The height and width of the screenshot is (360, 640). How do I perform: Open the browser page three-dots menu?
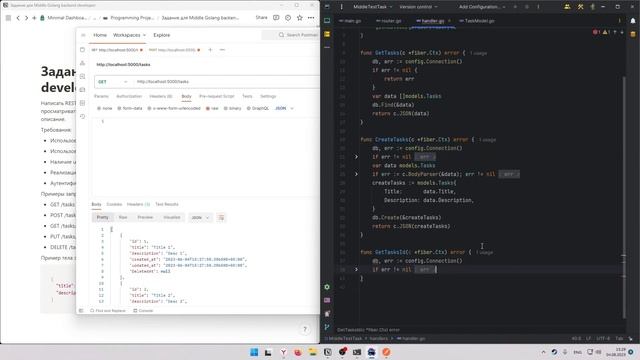pos(311,18)
